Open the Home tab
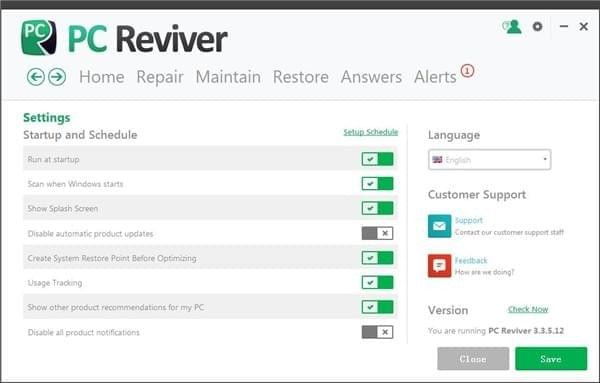The height and width of the screenshot is (383, 600). coord(102,77)
